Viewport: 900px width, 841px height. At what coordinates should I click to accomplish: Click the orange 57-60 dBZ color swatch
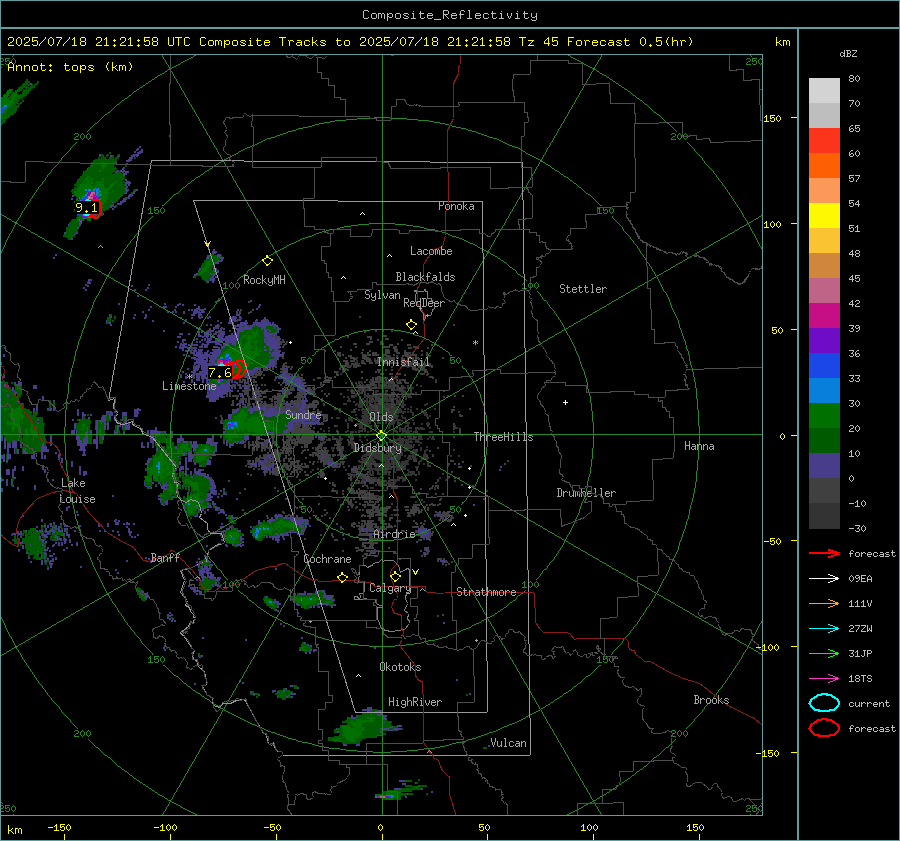824,165
